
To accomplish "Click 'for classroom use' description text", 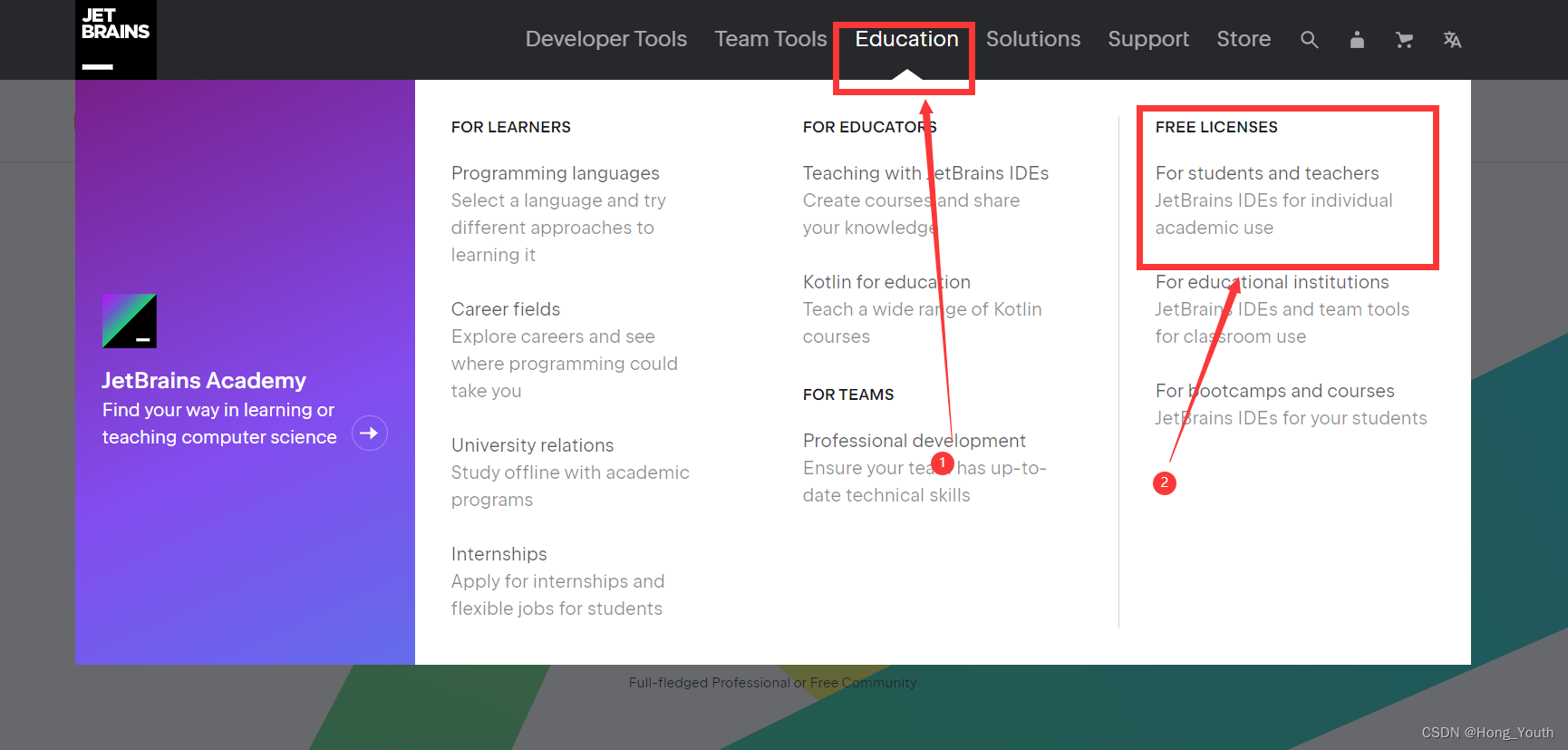I will 1231,336.
